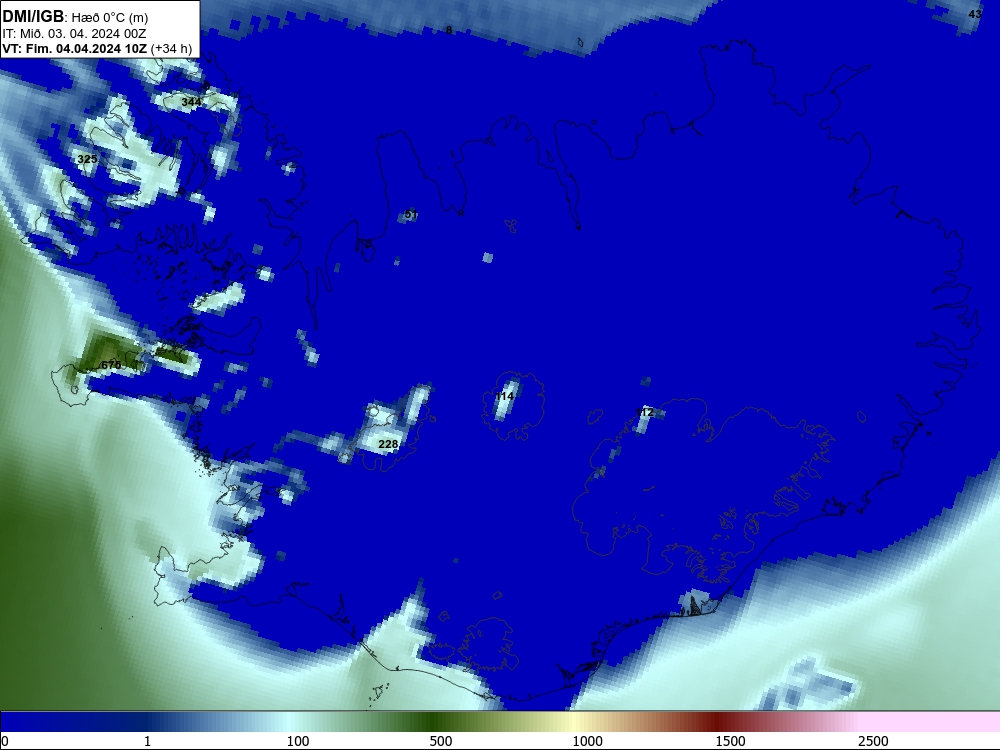Click the 'VT: Fim. 04.04.2024 10Z' valid time line
The width and height of the screenshot is (1000, 750).
tap(75, 49)
